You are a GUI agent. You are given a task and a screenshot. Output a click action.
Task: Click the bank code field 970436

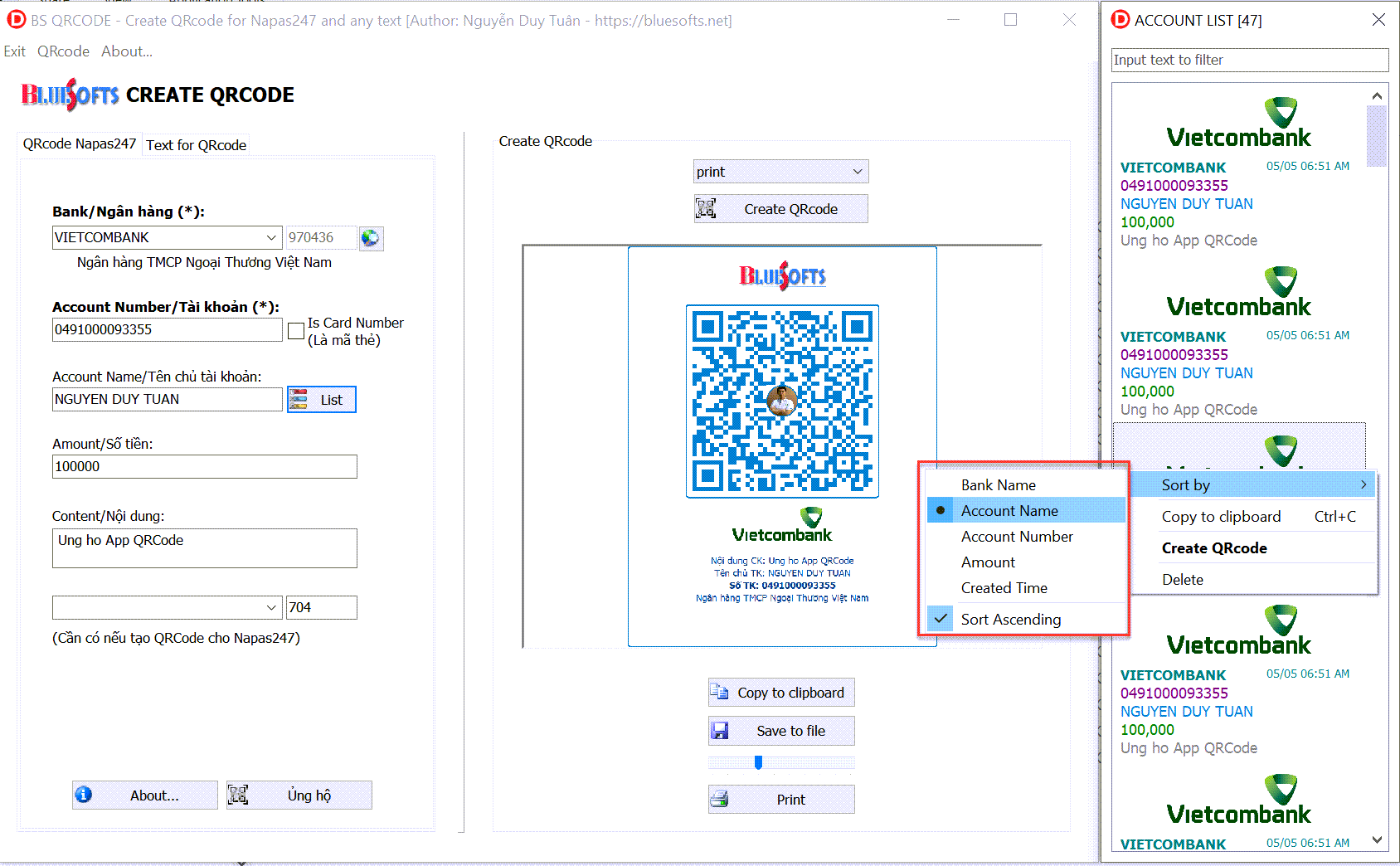[322, 237]
